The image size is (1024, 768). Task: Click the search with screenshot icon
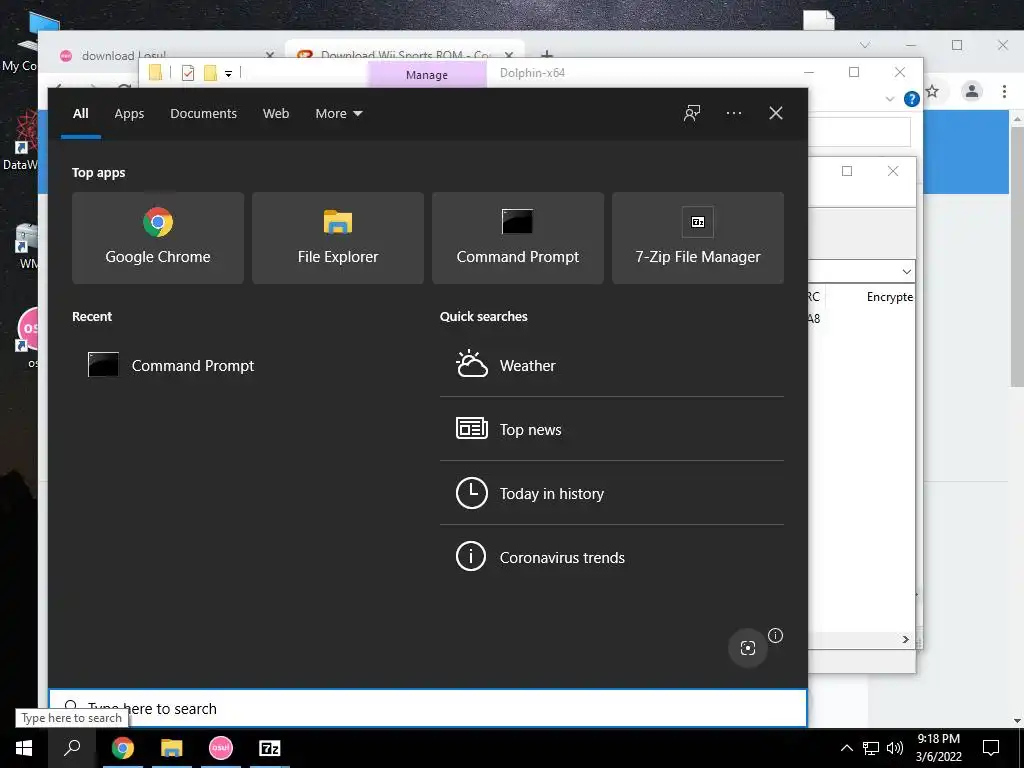[x=748, y=648]
